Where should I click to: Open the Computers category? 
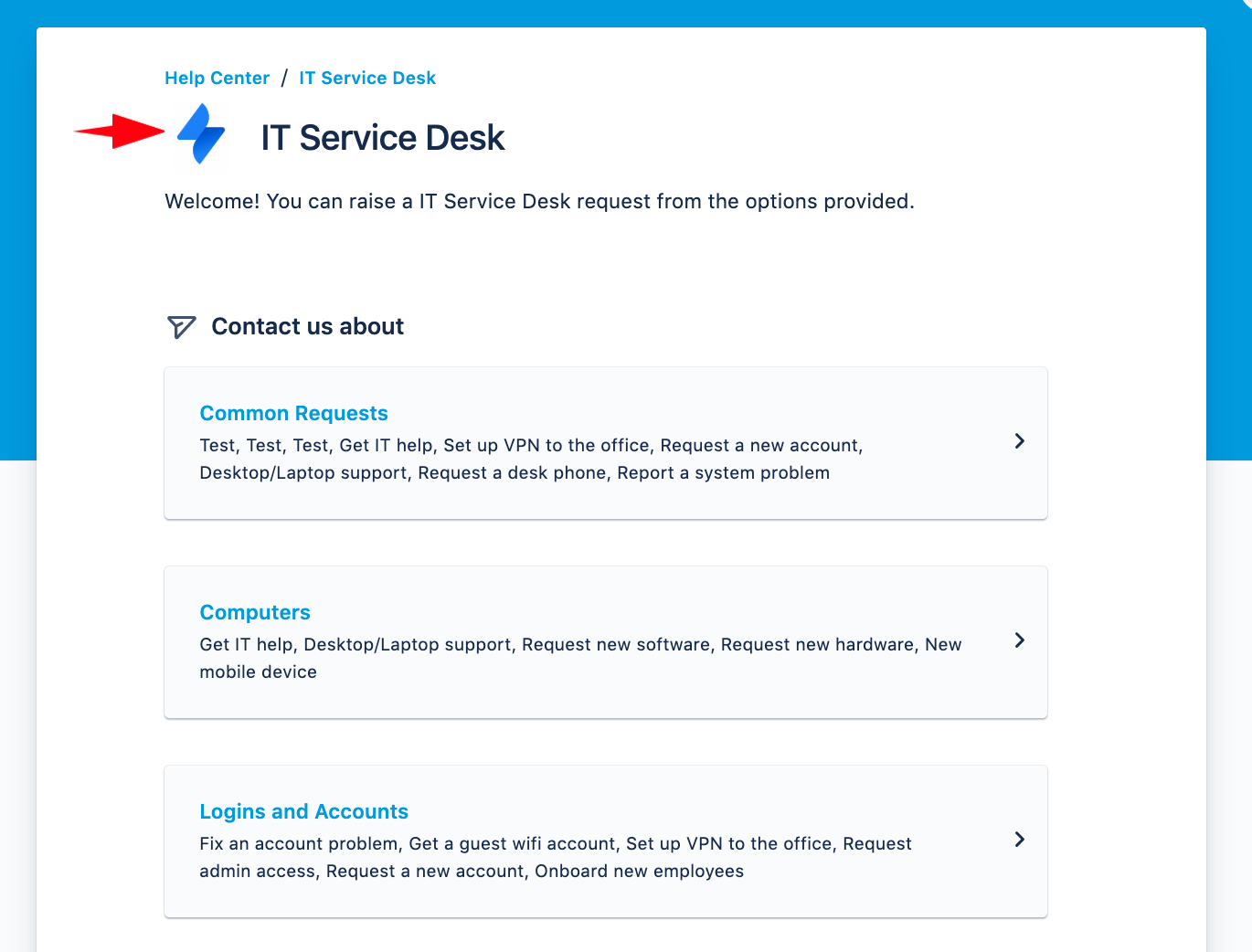click(x=254, y=612)
